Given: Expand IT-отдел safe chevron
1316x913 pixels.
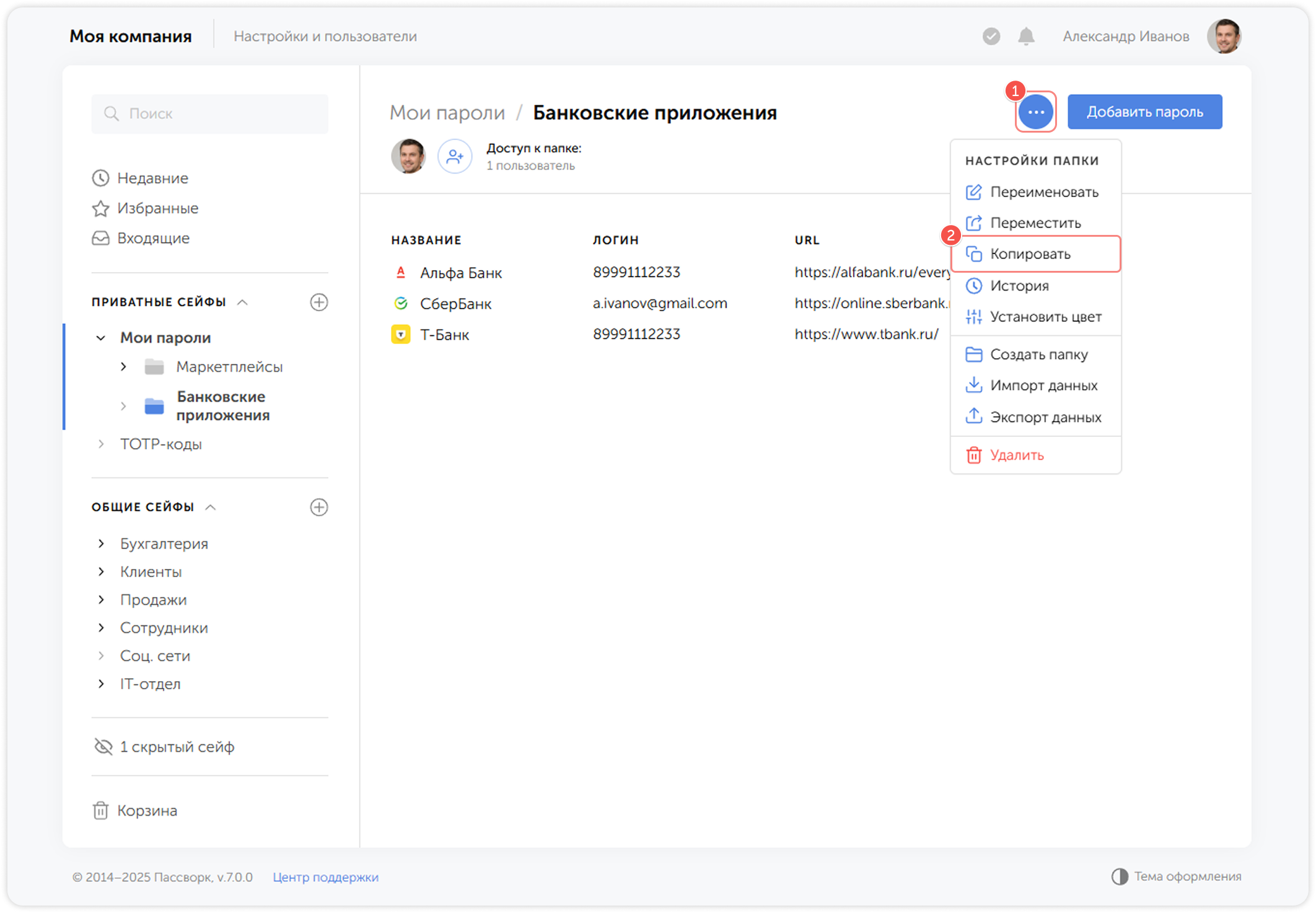Looking at the screenshot, I should coord(101,684).
